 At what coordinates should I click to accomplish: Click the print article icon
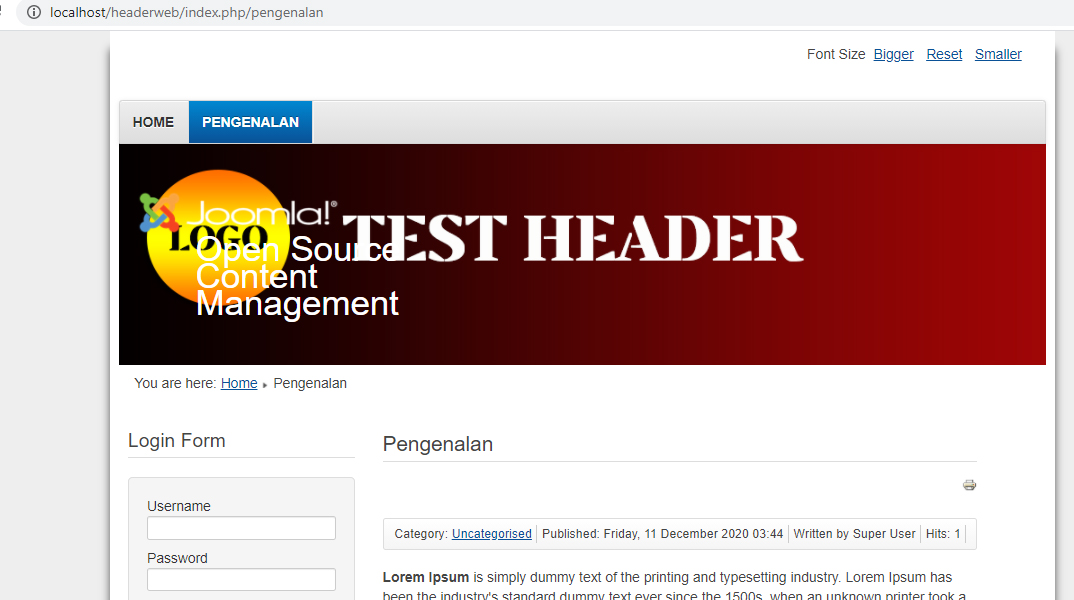point(969,485)
